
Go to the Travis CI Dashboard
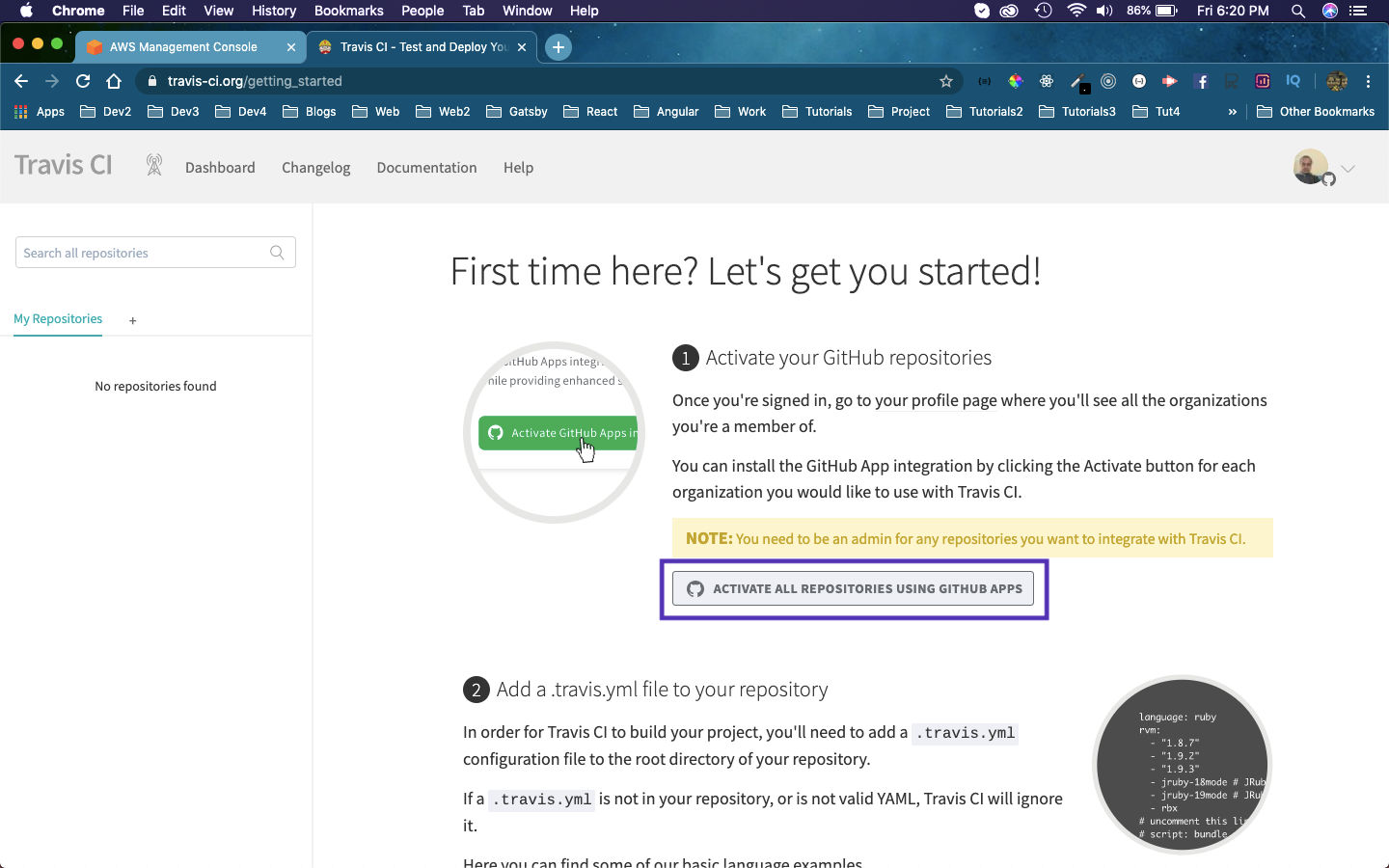click(220, 168)
